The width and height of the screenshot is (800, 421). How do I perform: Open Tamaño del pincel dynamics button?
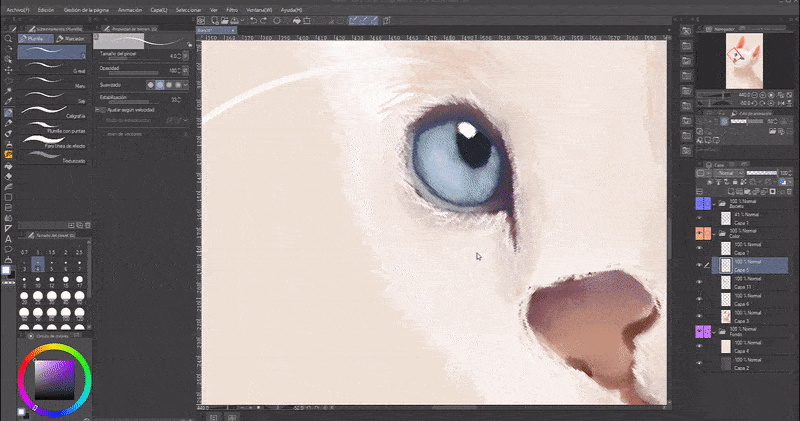(186, 56)
